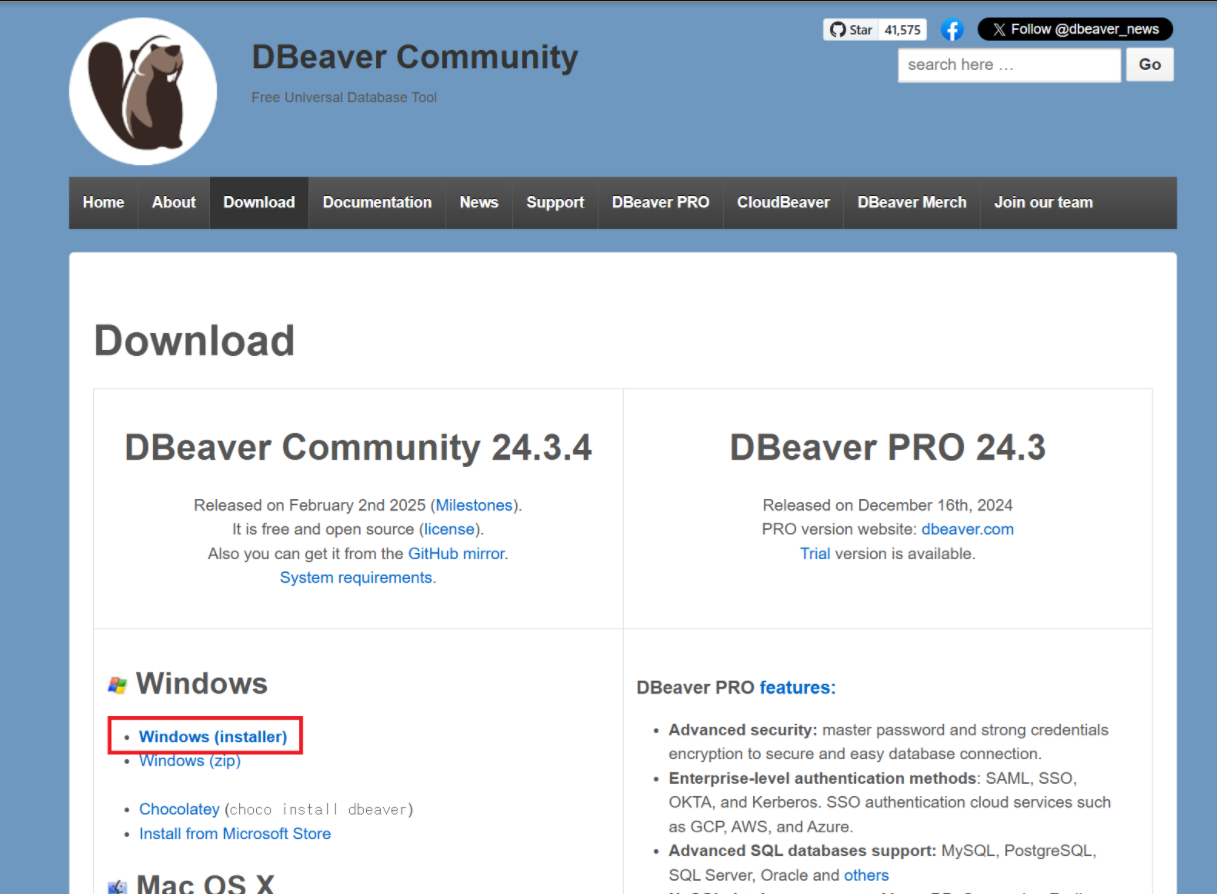Open the Trial version link

tap(815, 553)
